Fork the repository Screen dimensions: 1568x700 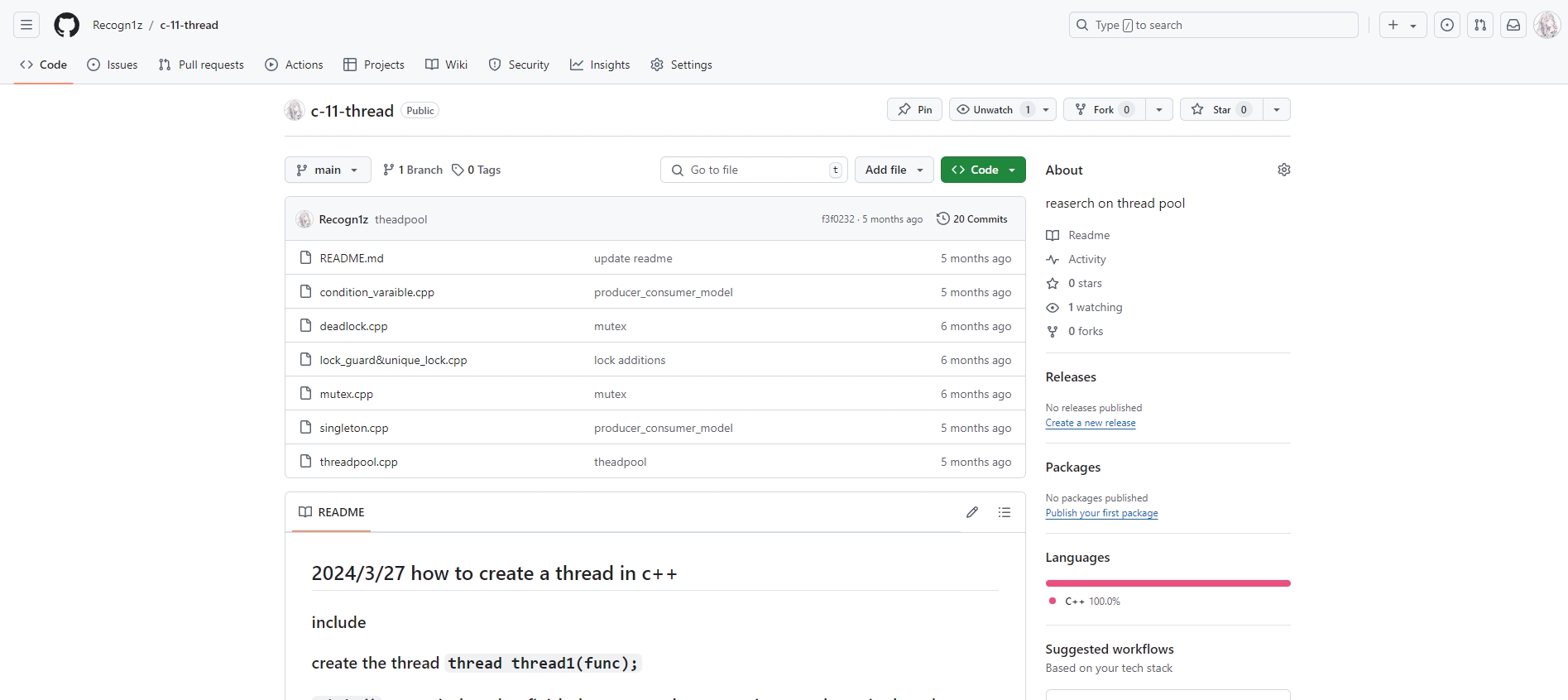tap(1105, 109)
